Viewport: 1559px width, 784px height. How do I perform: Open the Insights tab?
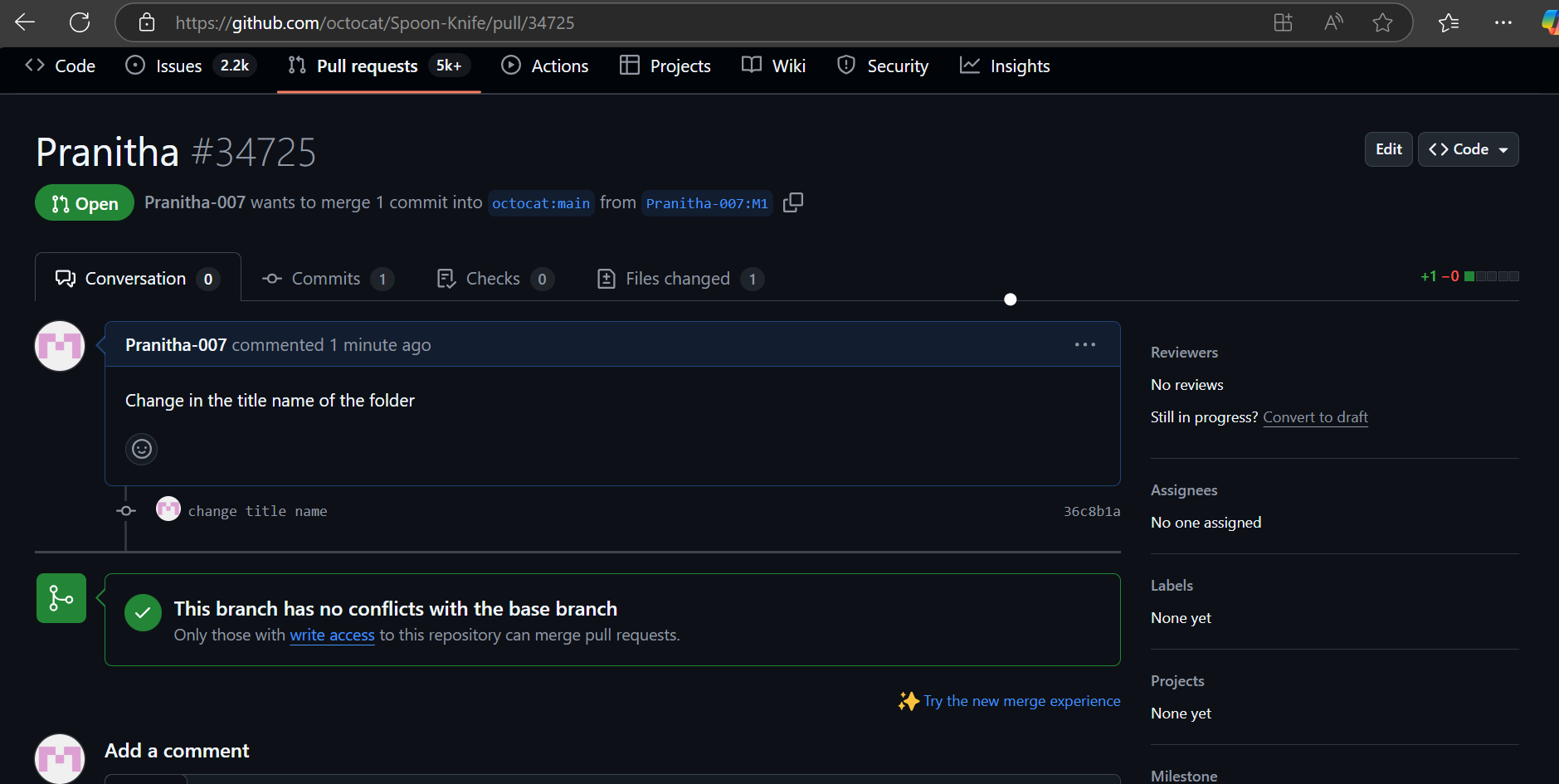pos(1005,66)
